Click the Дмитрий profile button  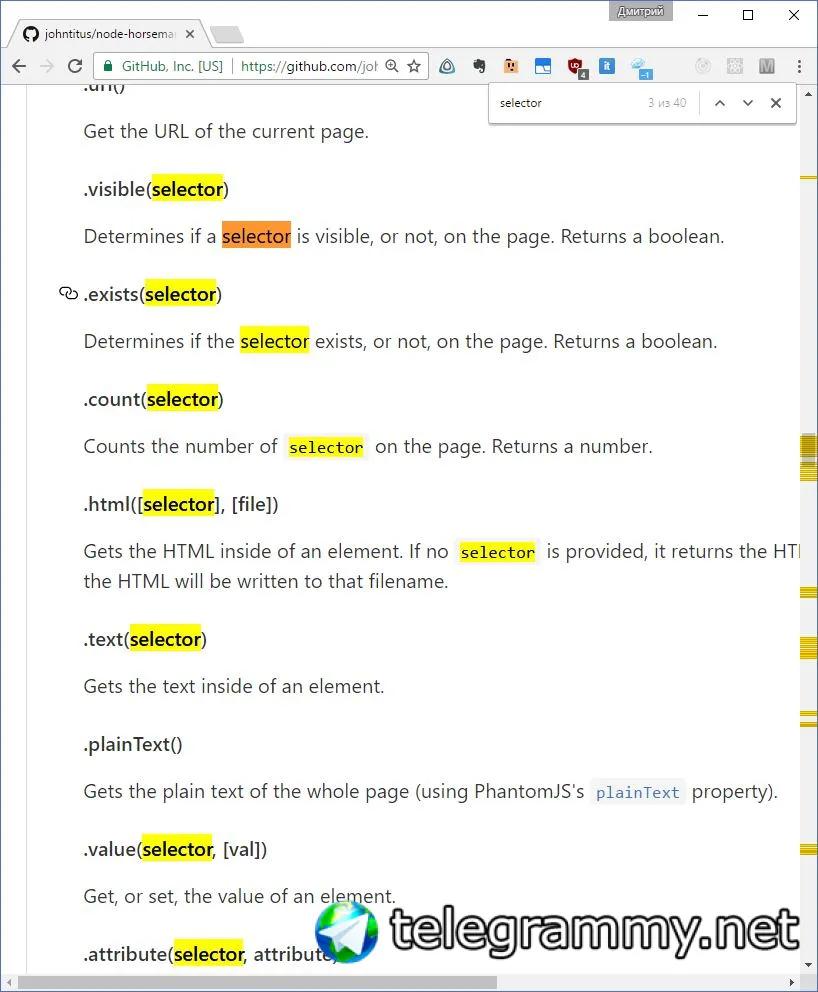pos(641,11)
